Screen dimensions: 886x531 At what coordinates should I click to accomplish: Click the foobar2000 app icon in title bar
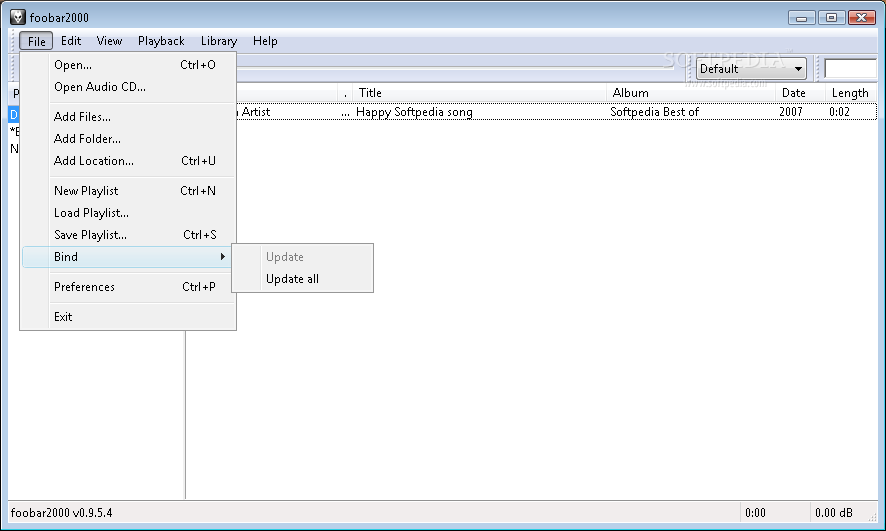[18, 17]
